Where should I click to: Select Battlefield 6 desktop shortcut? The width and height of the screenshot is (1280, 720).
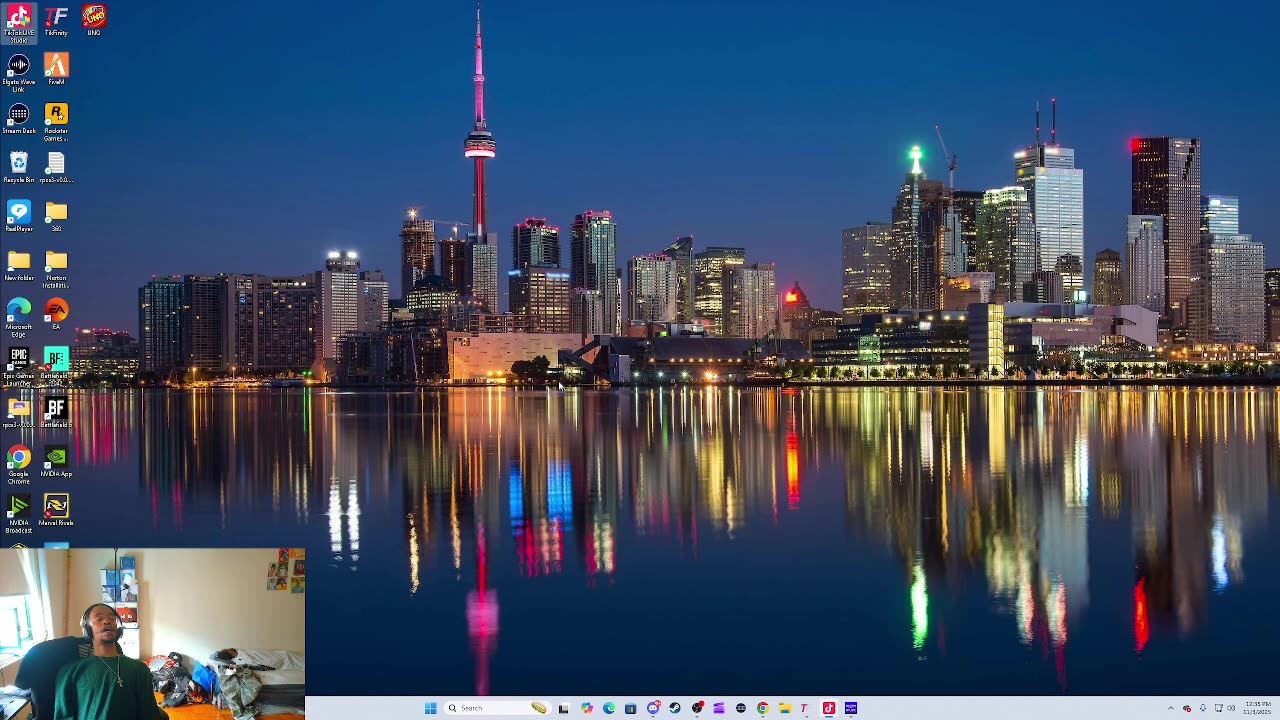pyautogui.click(x=56, y=413)
